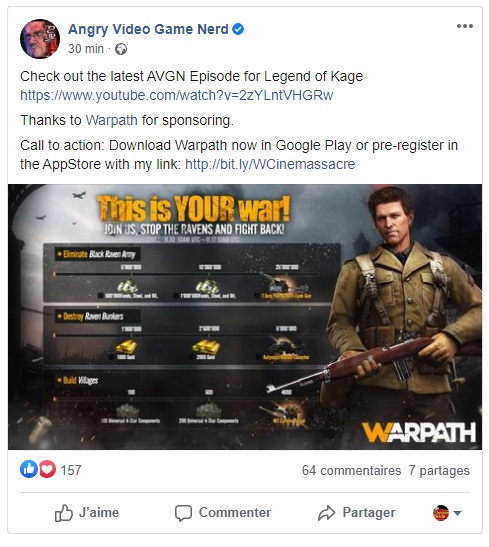The width and height of the screenshot is (489, 547).
Task: Click the 157 reactions count
Action: pyautogui.click(x=71, y=470)
